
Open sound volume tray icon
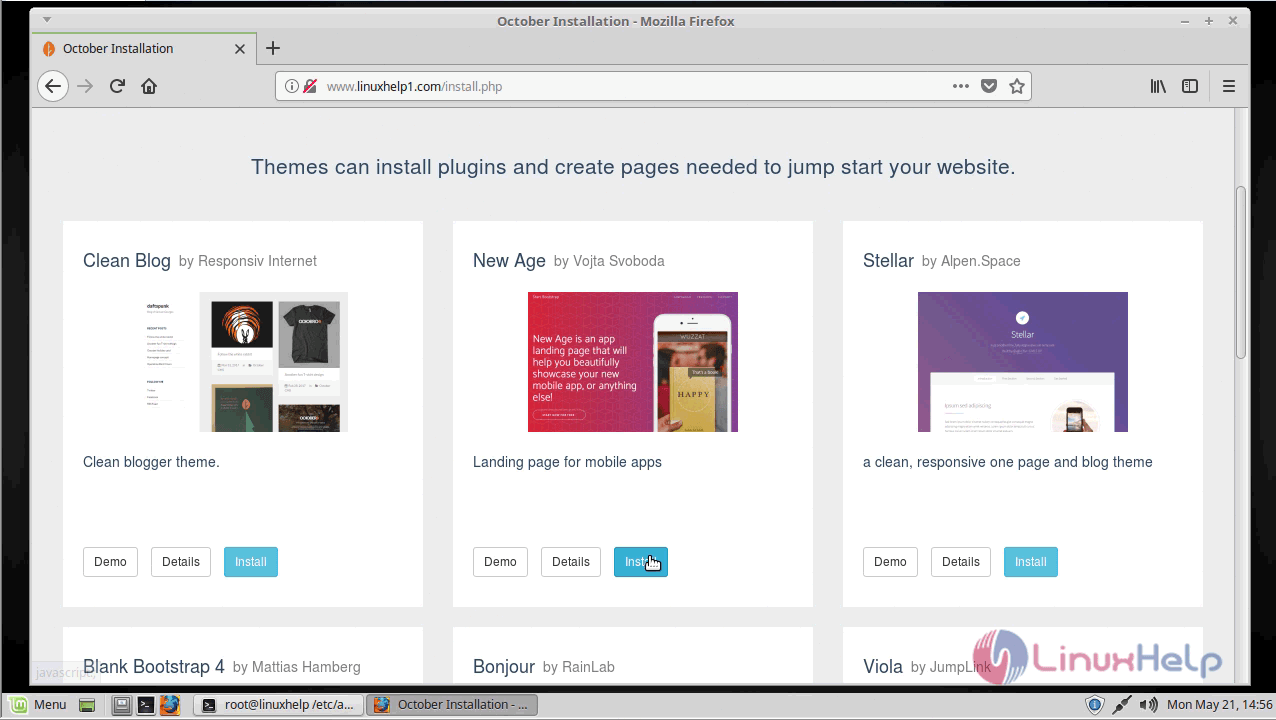tap(1149, 705)
